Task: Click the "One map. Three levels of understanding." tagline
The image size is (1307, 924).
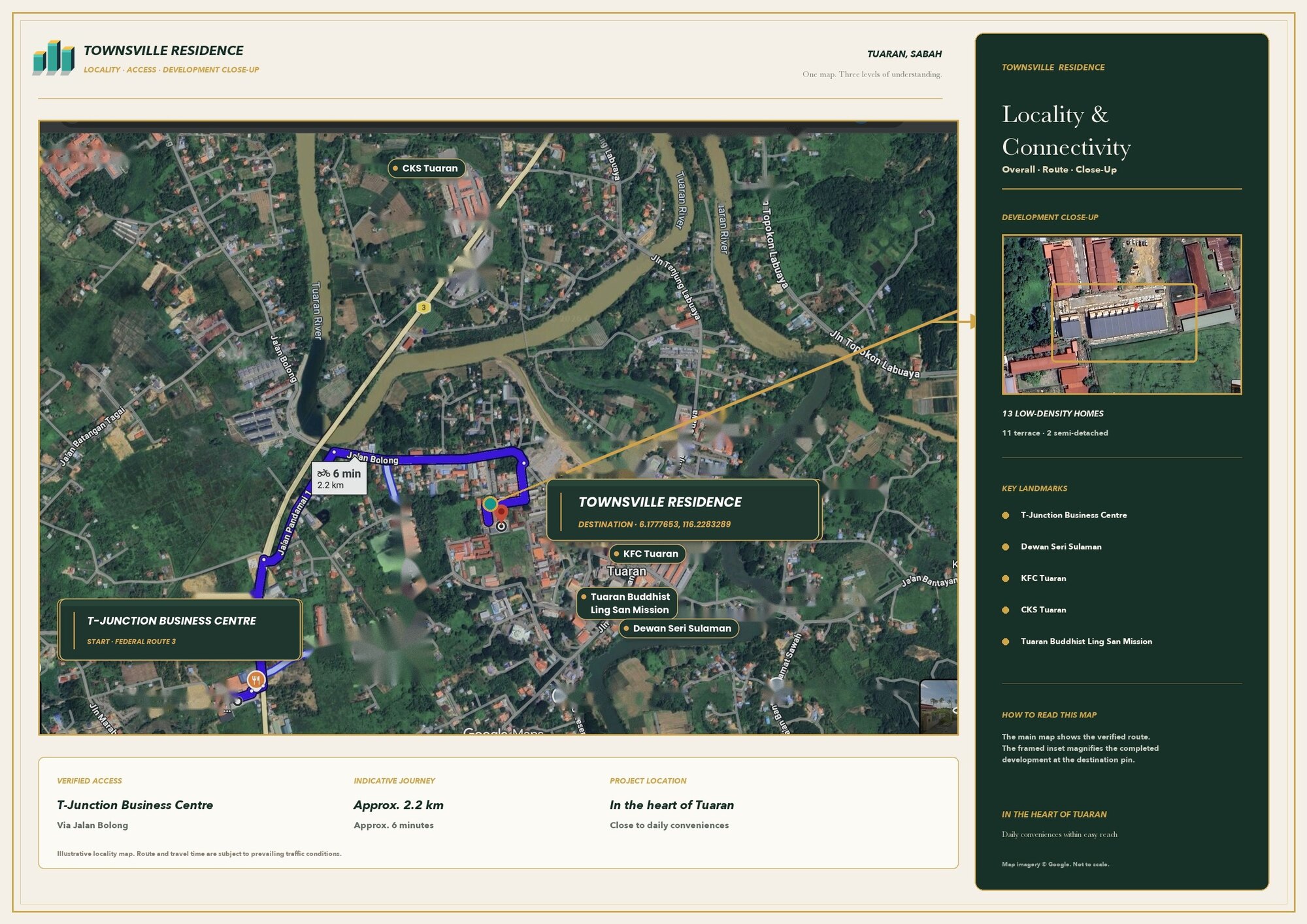Action: pos(872,74)
